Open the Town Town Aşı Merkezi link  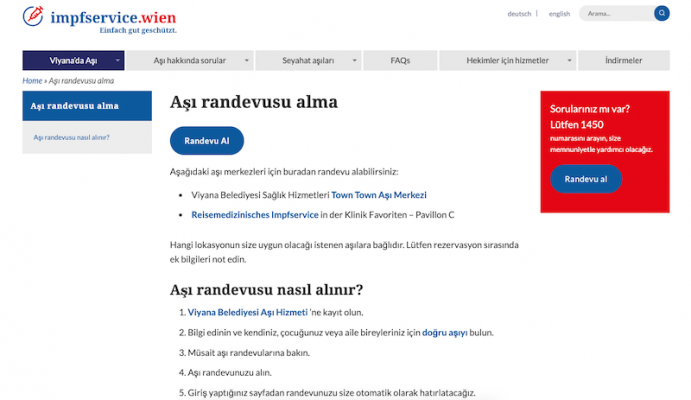point(378,194)
